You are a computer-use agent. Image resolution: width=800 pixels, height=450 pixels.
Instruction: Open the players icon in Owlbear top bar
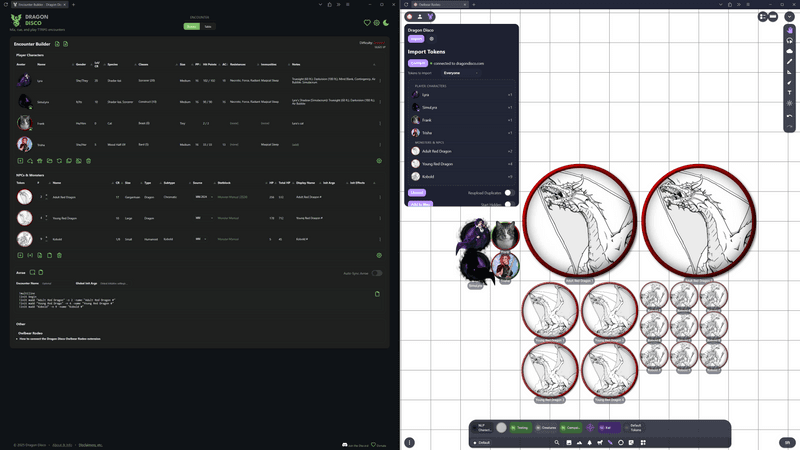point(420,17)
